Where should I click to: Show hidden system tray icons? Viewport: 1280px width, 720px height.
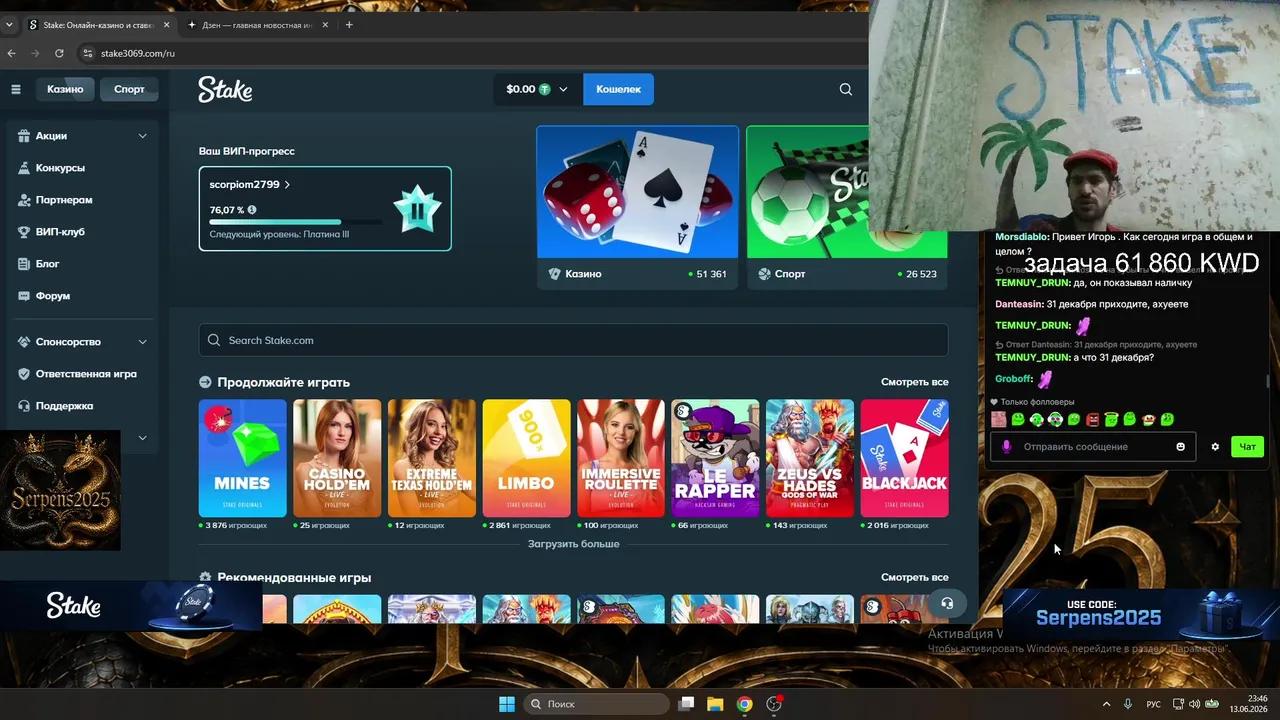(1106, 704)
